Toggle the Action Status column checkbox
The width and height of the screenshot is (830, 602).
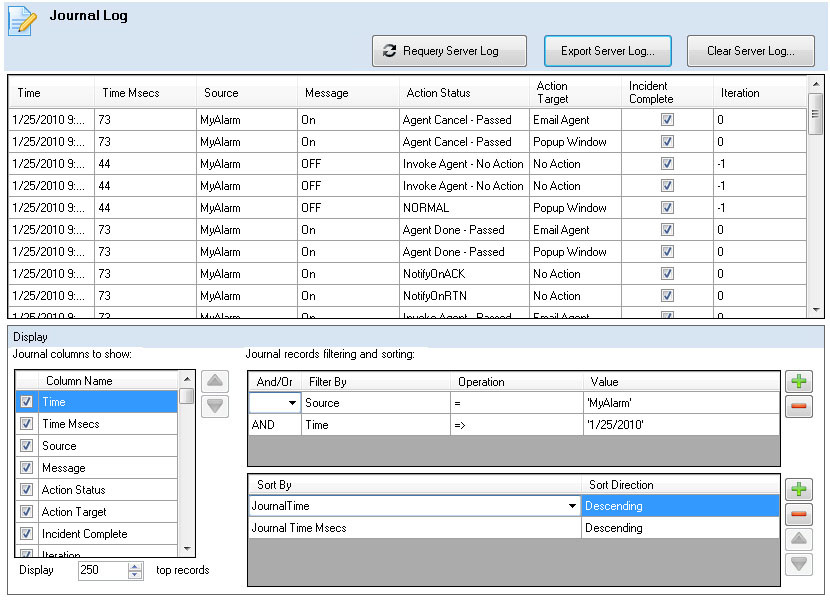point(27,490)
